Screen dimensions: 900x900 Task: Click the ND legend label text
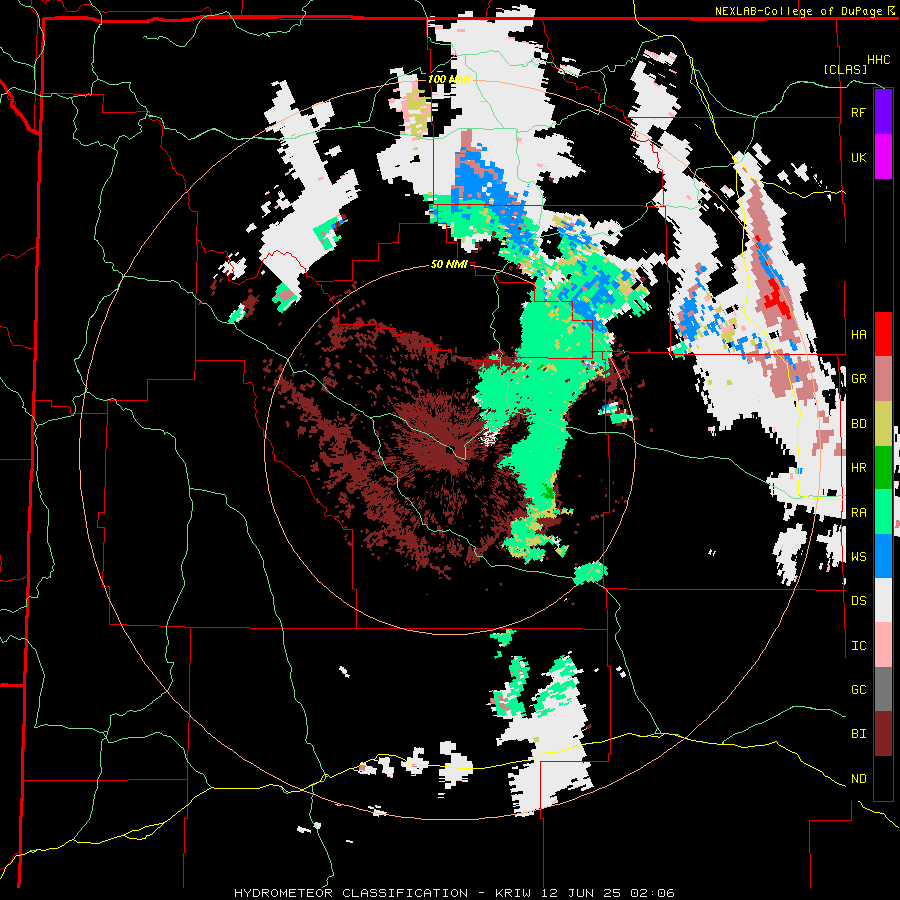(858, 779)
